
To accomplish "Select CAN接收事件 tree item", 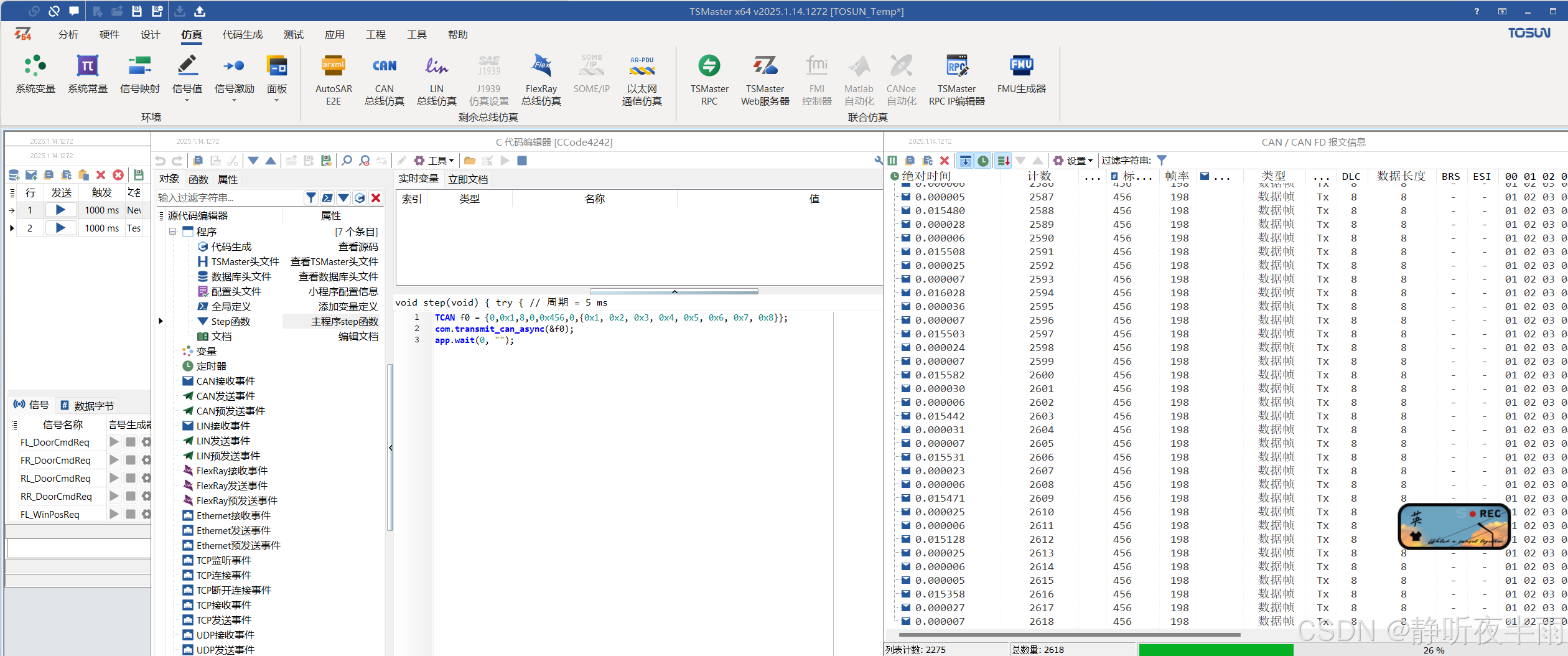I will pos(226,381).
